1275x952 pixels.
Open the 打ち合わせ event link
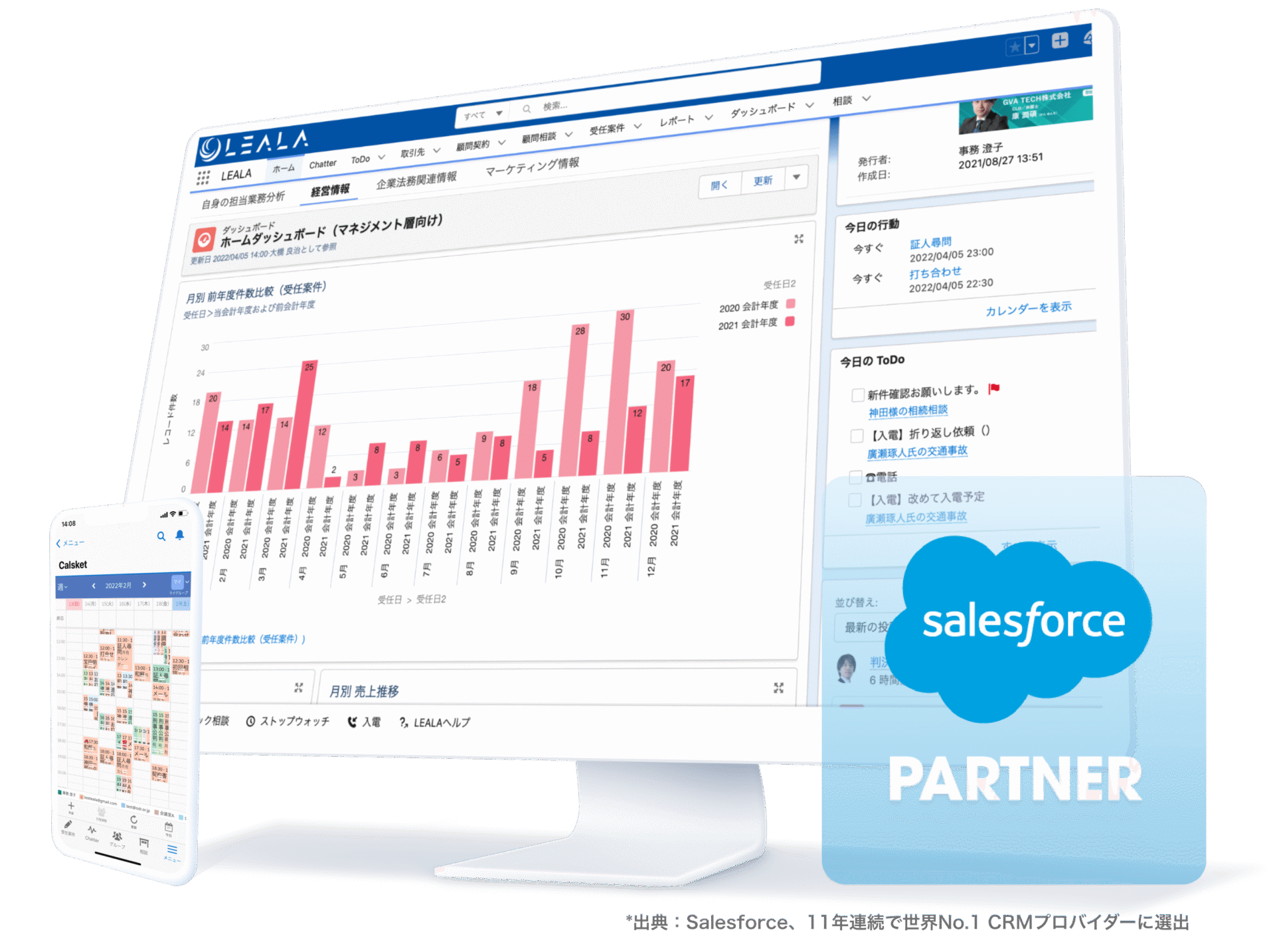935,273
